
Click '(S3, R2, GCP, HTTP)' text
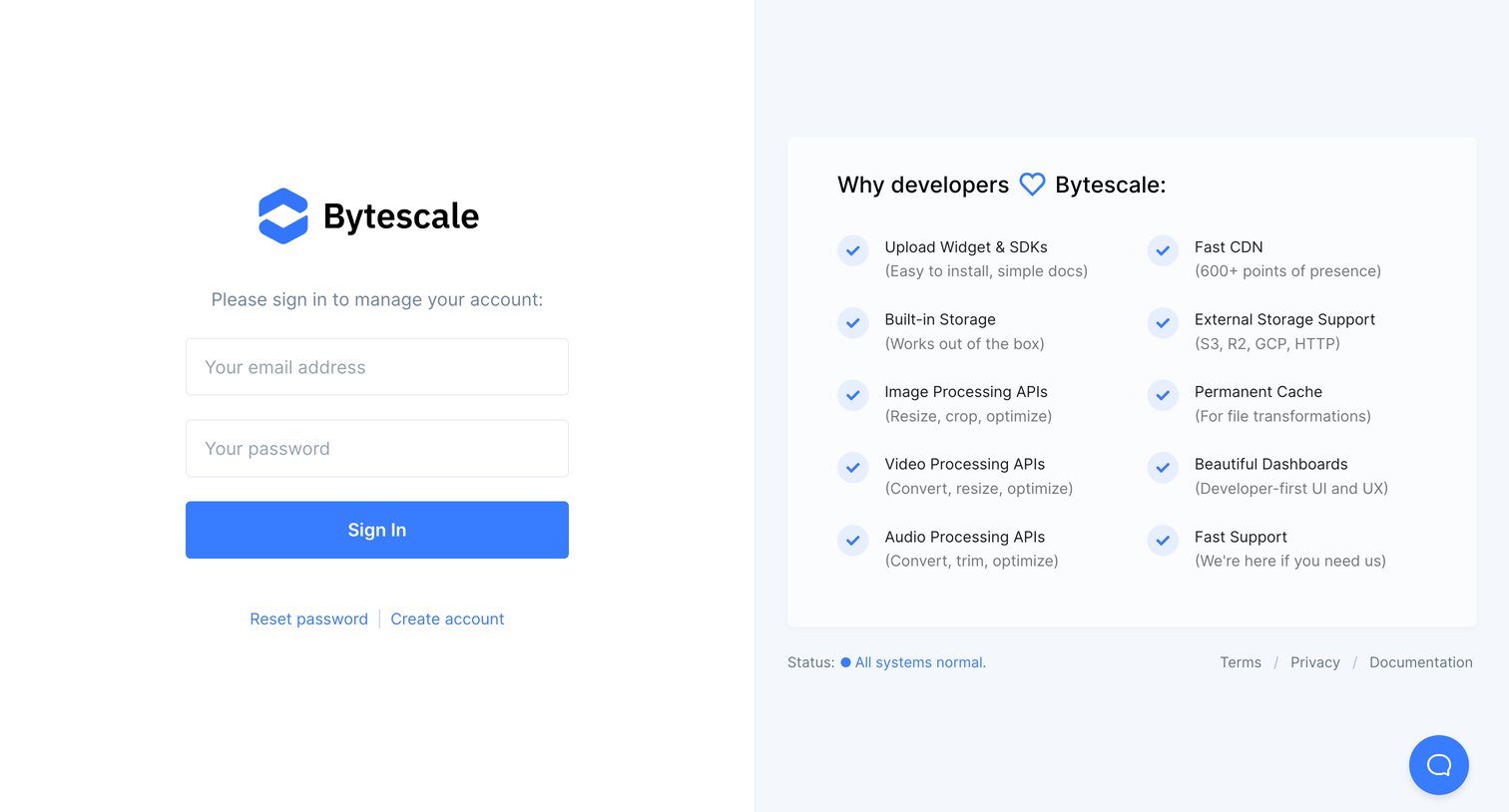(x=1267, y=344)
